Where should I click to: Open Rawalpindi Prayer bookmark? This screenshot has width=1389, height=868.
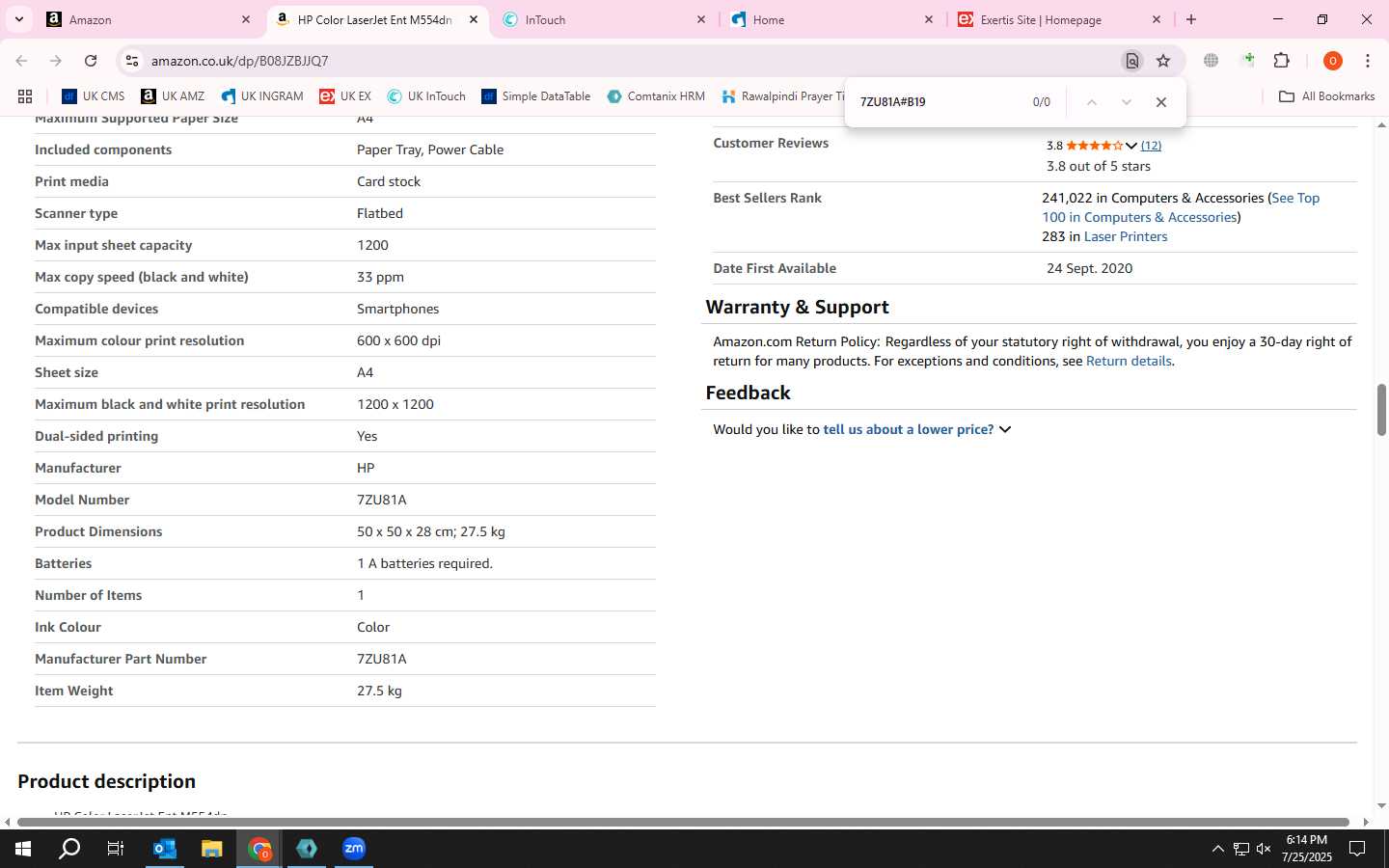tap(782, 96)
